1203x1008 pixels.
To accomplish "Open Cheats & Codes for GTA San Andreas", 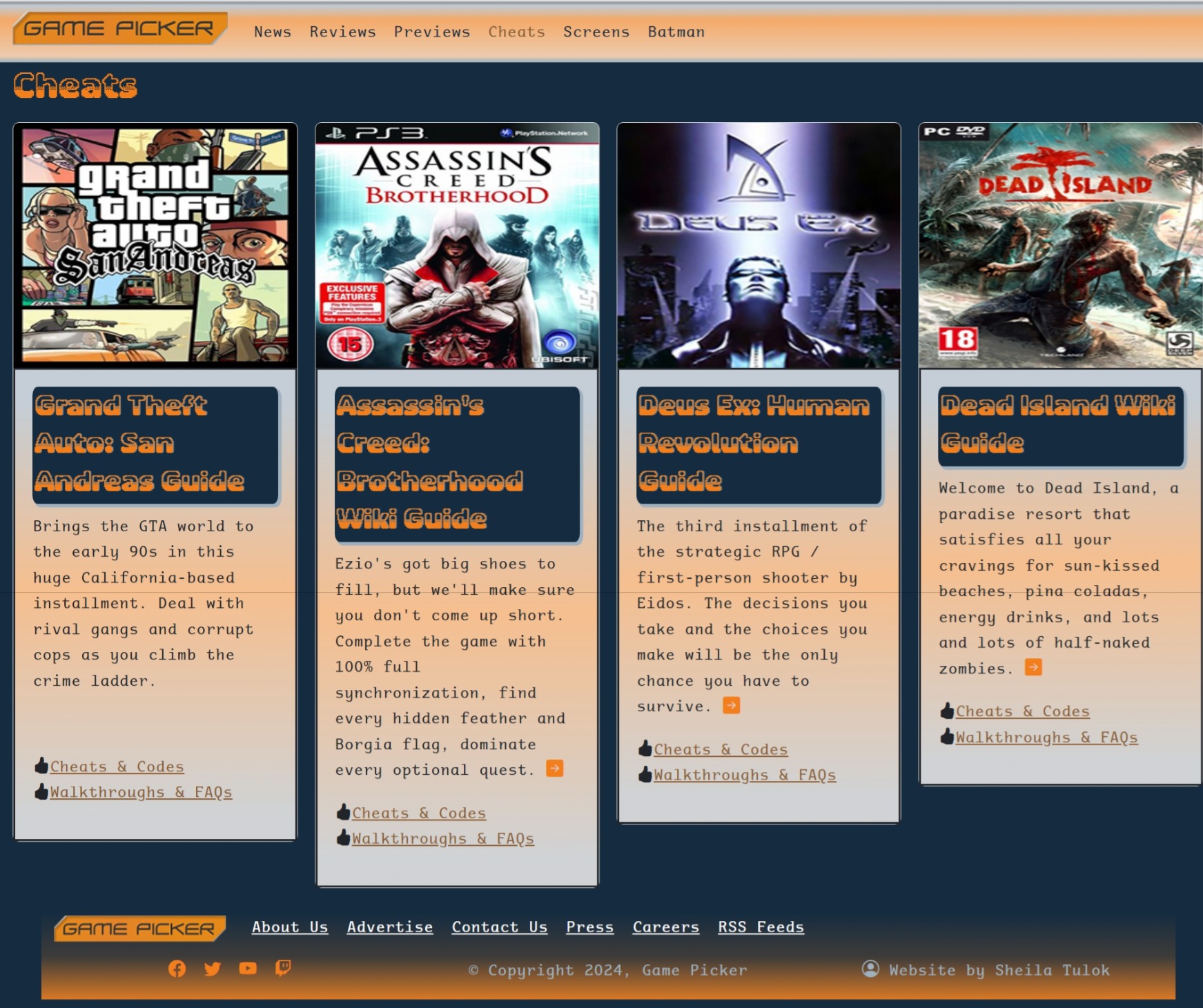I will pyautogui.click(x=117, y=767).
